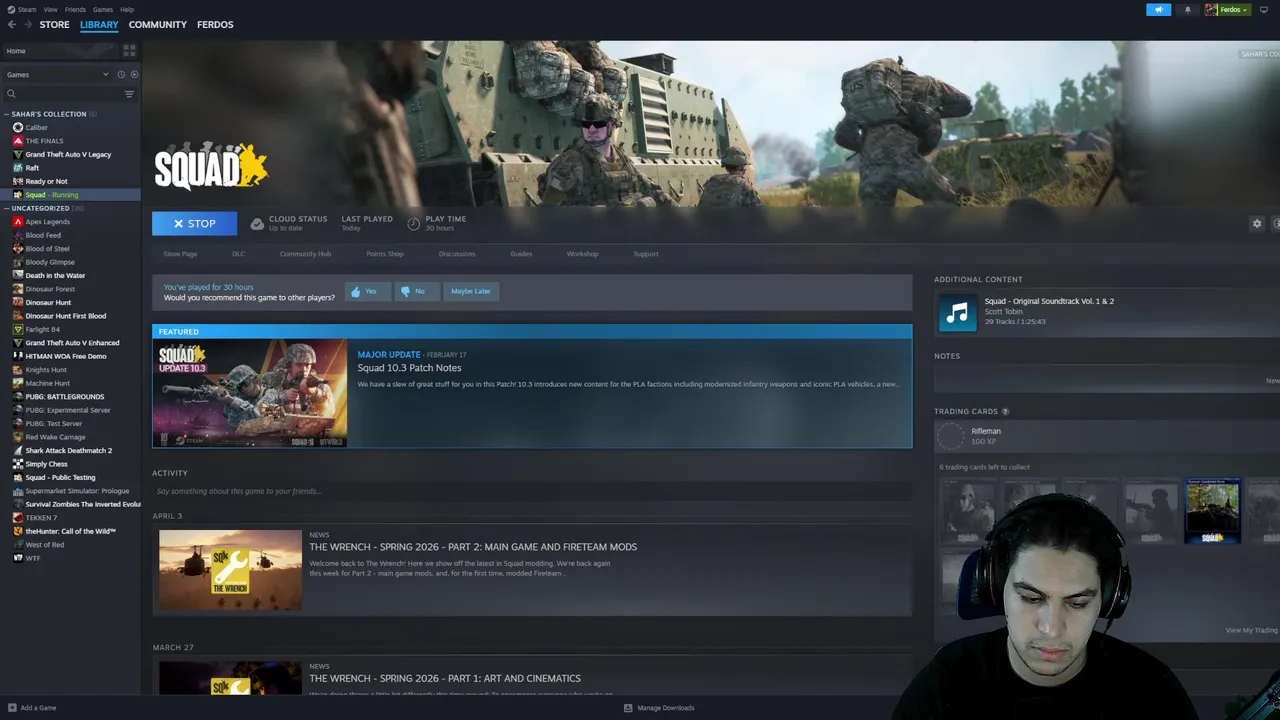Open the Community Hub link

(x=305, y=254)
